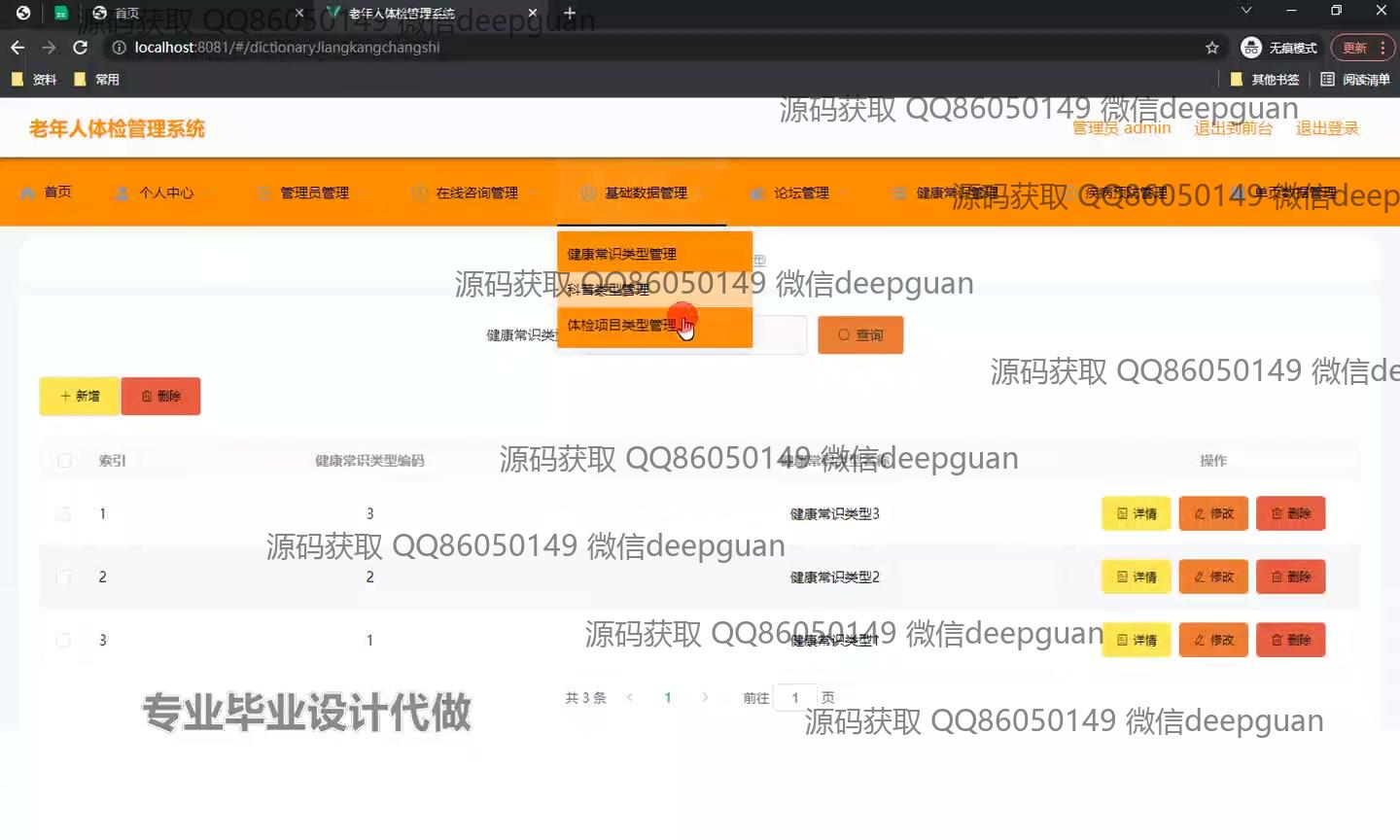Expand the 基础数据管理 dropdown menu
This screenshot has height=840, width=1400.
[x=645, y=192]
